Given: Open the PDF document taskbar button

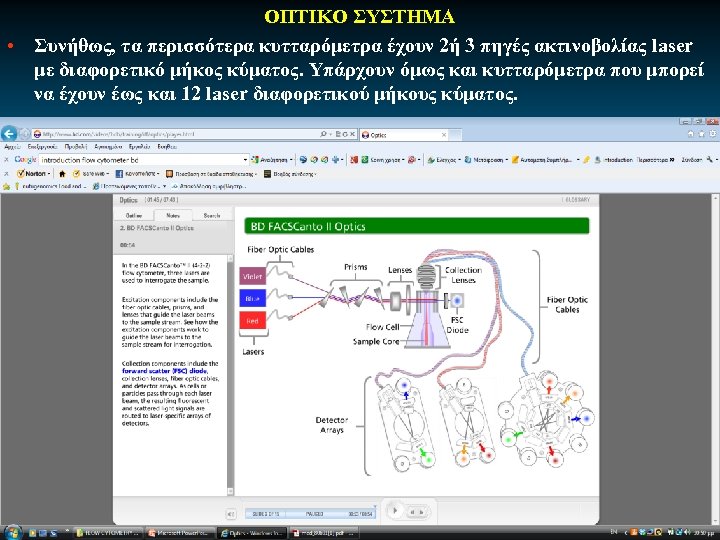Looking at the screenshot, I should coord(324,533).
